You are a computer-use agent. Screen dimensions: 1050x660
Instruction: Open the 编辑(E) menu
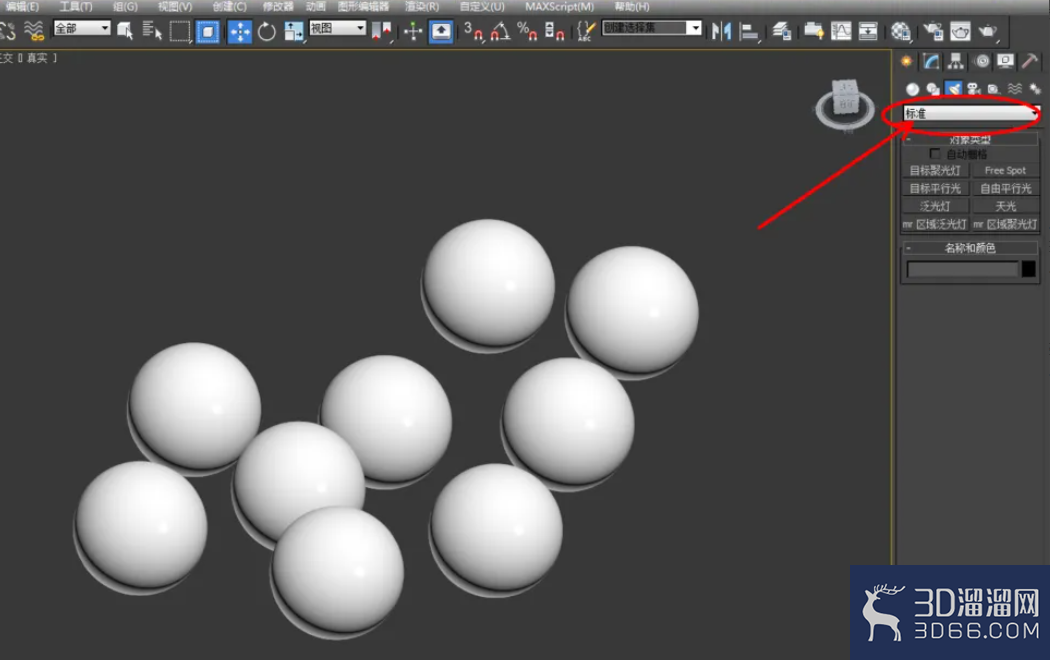point(22,7)
